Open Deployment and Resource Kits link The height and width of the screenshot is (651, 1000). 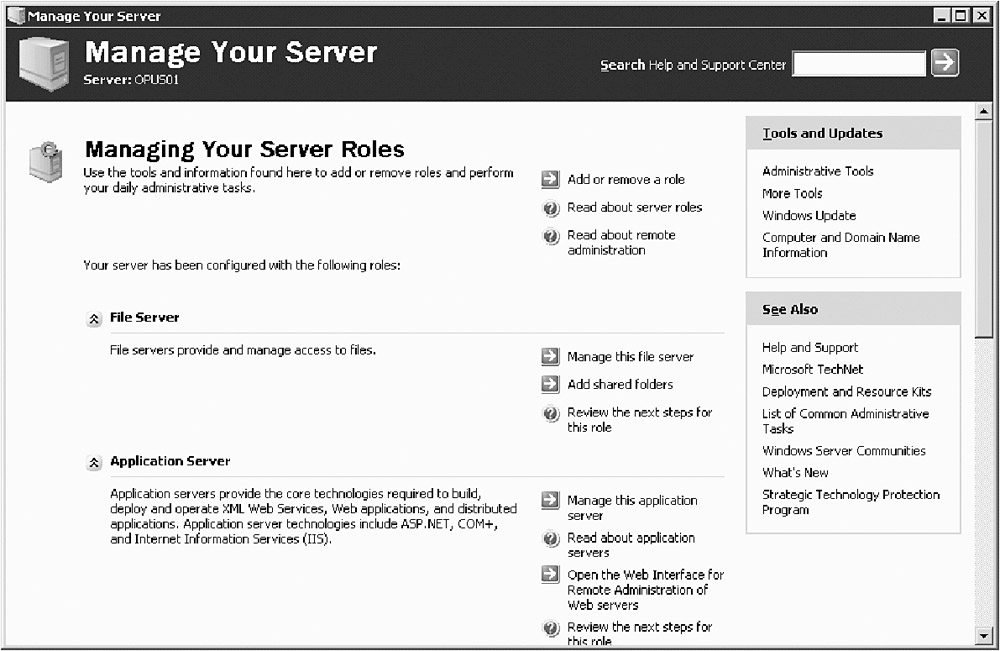tap(846, 391)
